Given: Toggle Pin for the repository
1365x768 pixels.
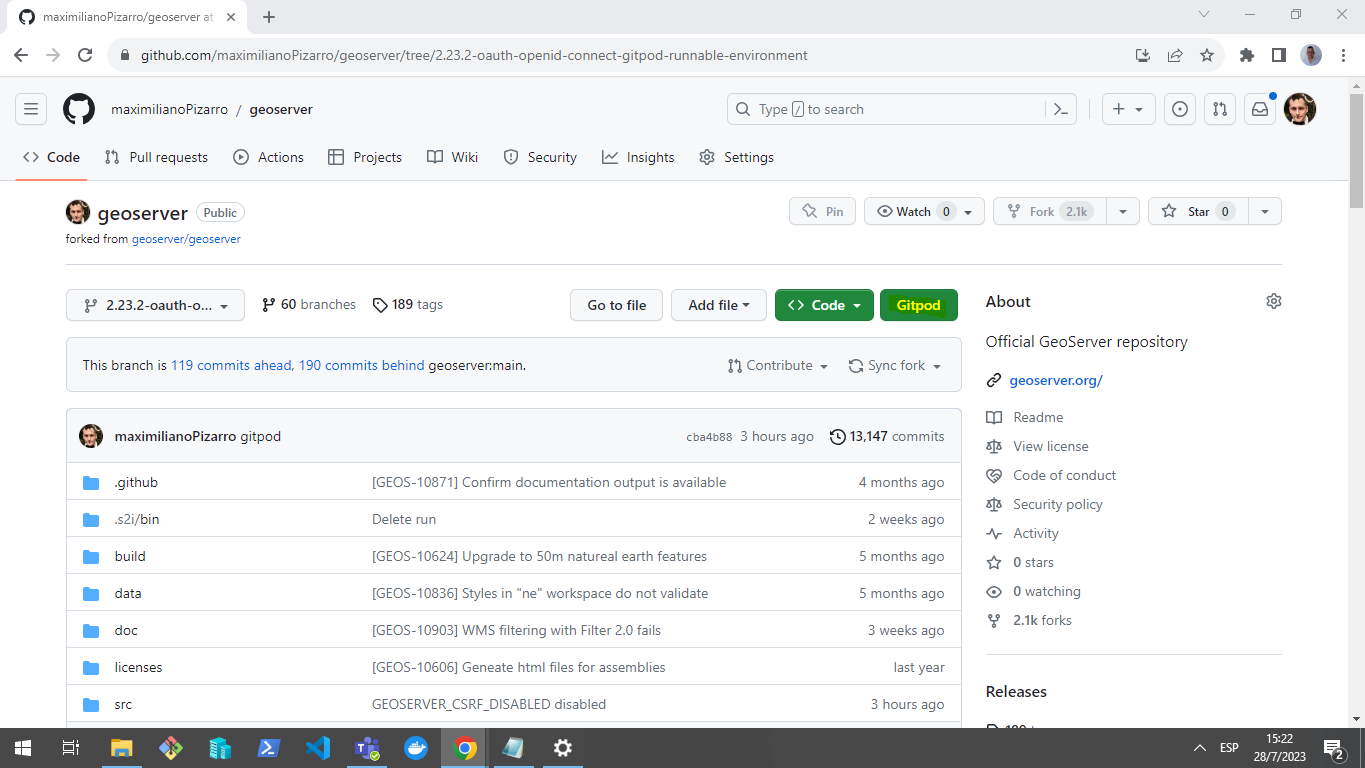Looking at the screenshot, I should click(822, 211).
